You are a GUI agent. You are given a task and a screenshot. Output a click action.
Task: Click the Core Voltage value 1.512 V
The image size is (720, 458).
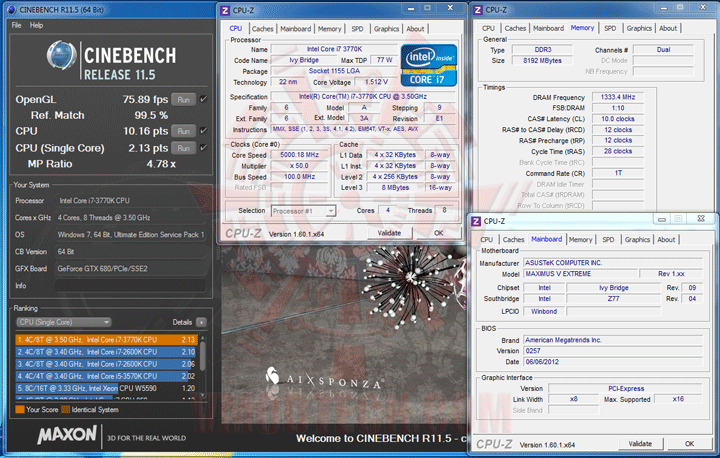pos(376,82)
